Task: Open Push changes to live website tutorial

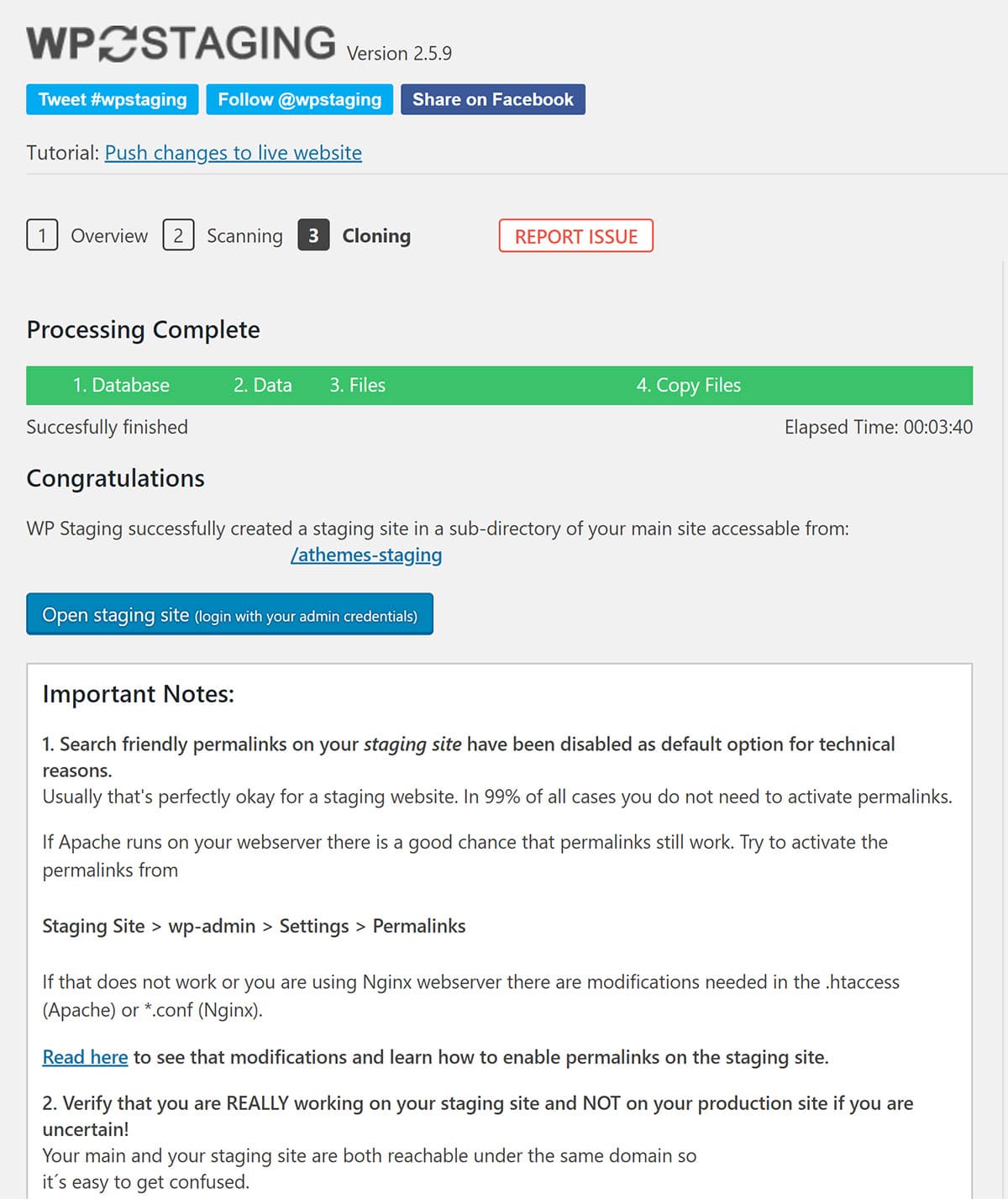Action: (234, 153)
